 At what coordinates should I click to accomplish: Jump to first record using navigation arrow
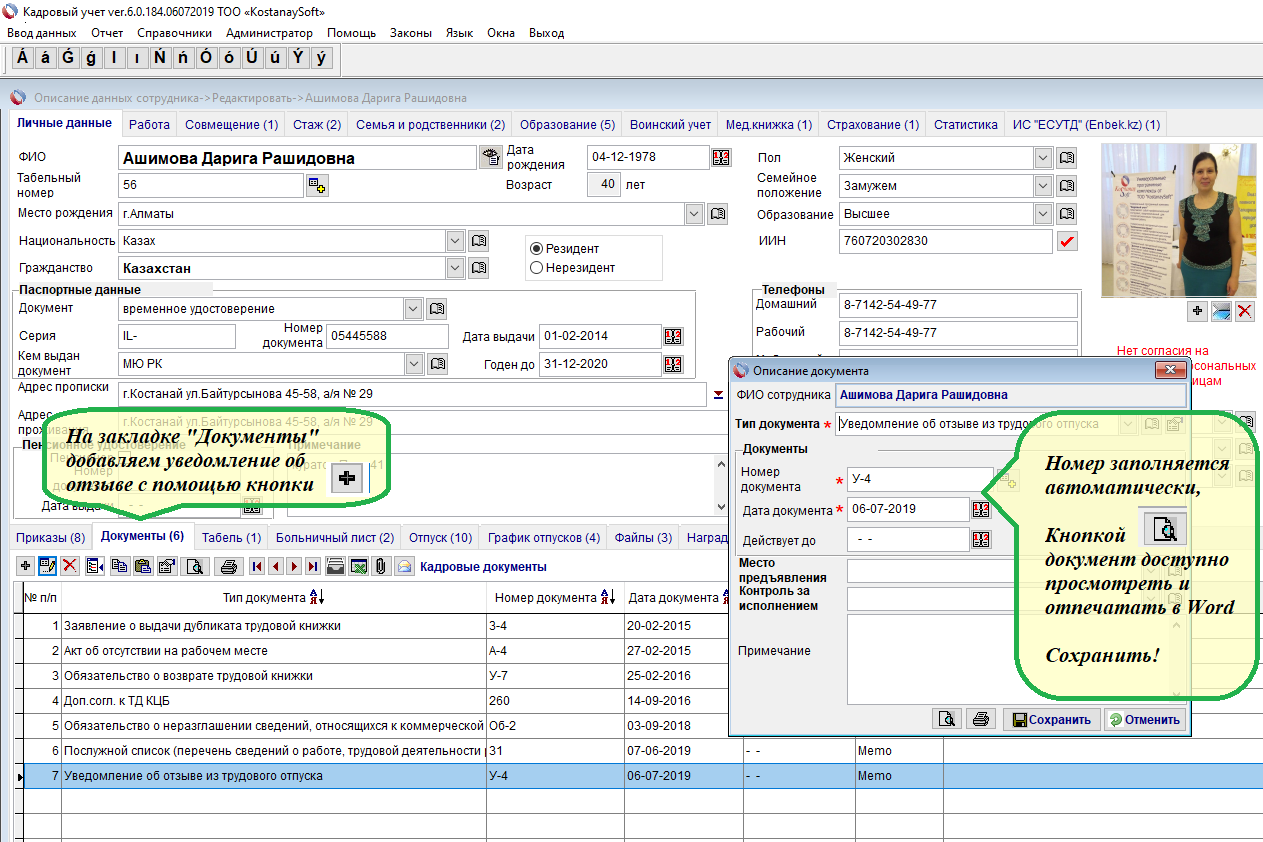[257, 566]
